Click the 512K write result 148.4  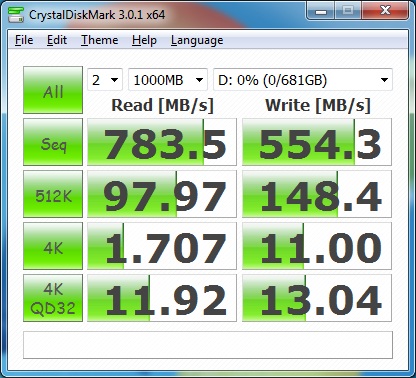tap(317, 194)
